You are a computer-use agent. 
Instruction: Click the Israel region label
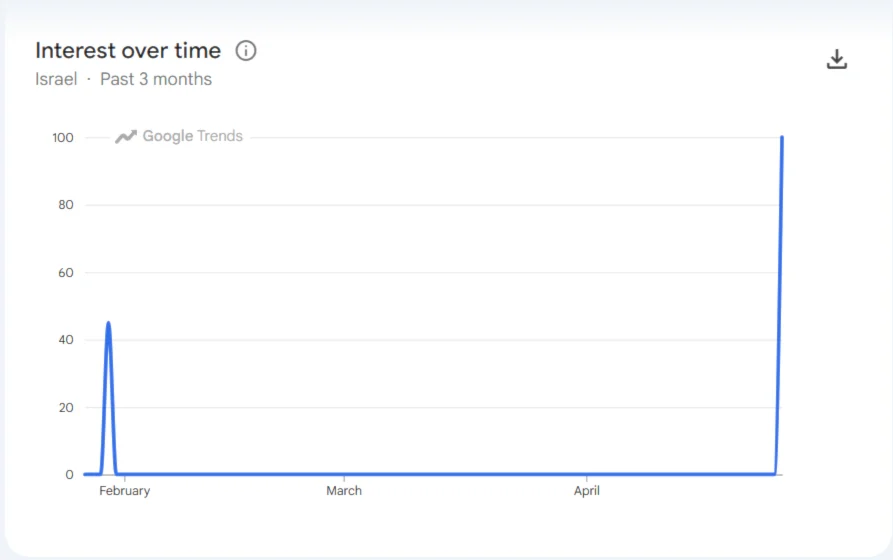pyautogui.click(x=56, y=79)
